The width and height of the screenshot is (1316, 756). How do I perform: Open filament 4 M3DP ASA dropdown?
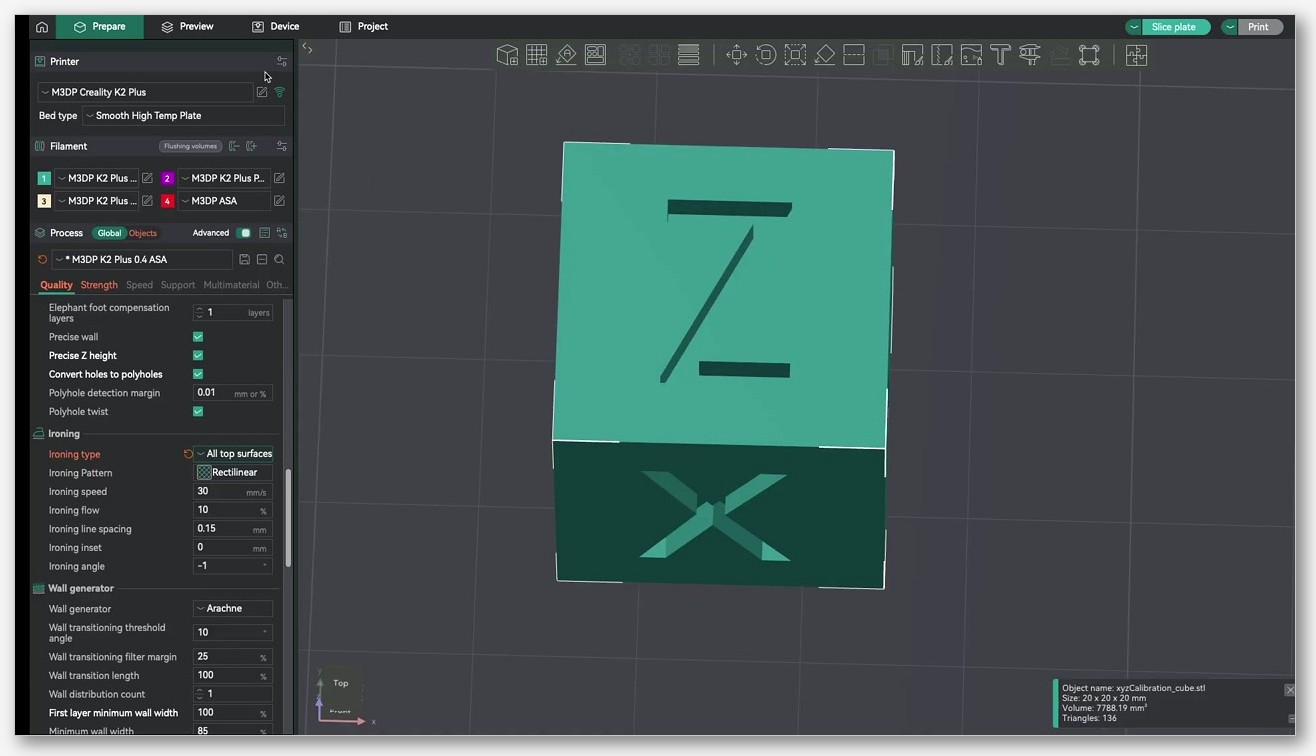[224, 201]
